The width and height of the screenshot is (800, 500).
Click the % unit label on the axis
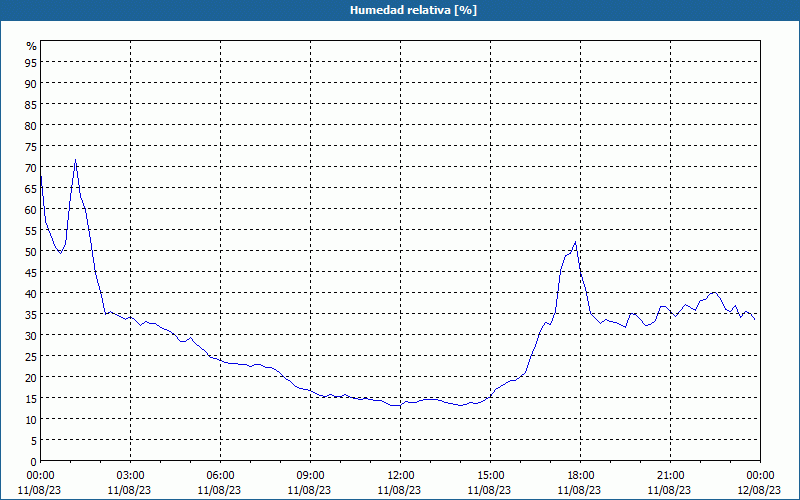[32, 46]
